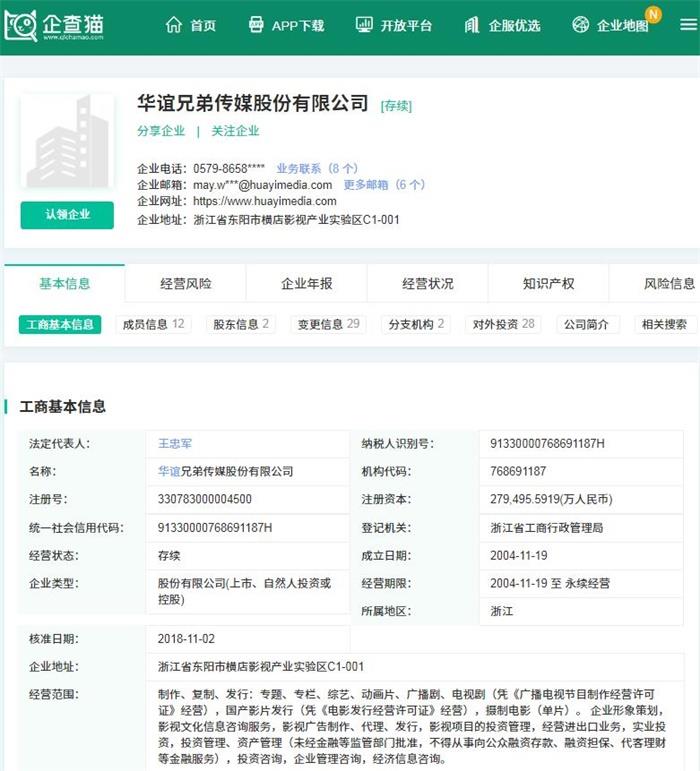This screenshot has width=700, height=771.
Task: Click the 首页 home icon
Action: point(174,25)
